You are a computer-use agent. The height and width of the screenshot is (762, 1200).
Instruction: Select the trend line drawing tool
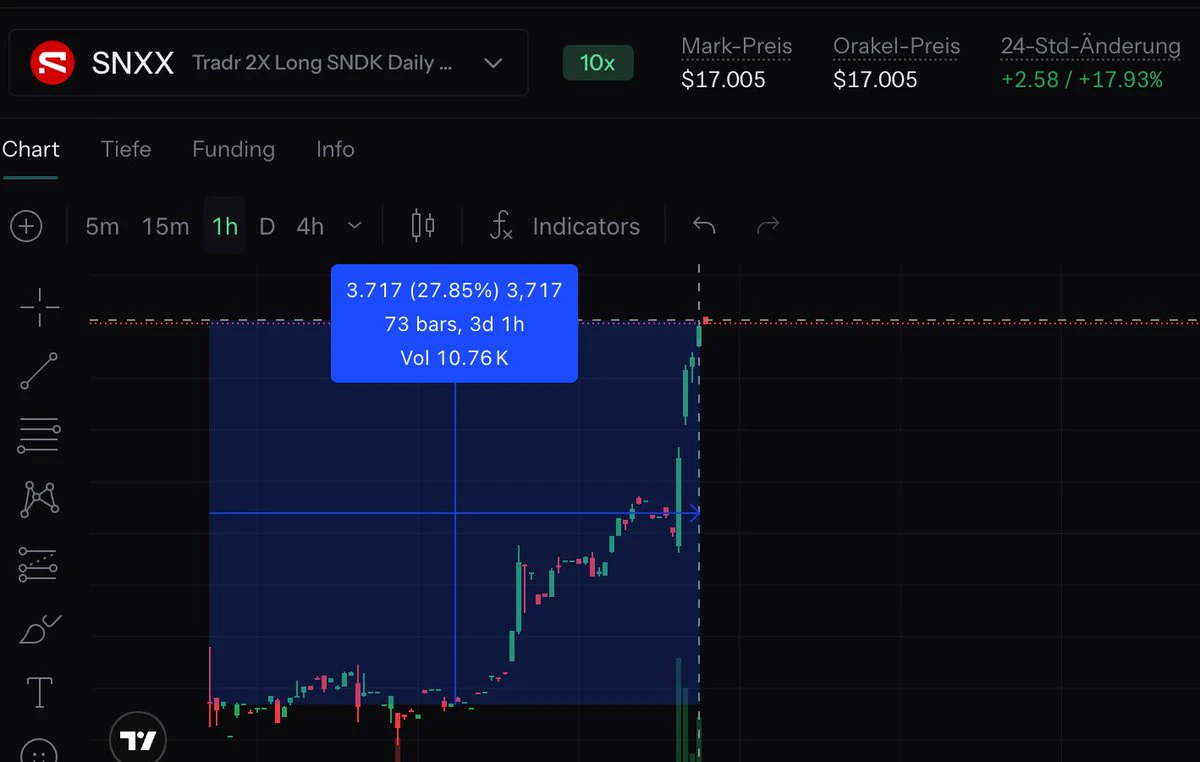39,371
